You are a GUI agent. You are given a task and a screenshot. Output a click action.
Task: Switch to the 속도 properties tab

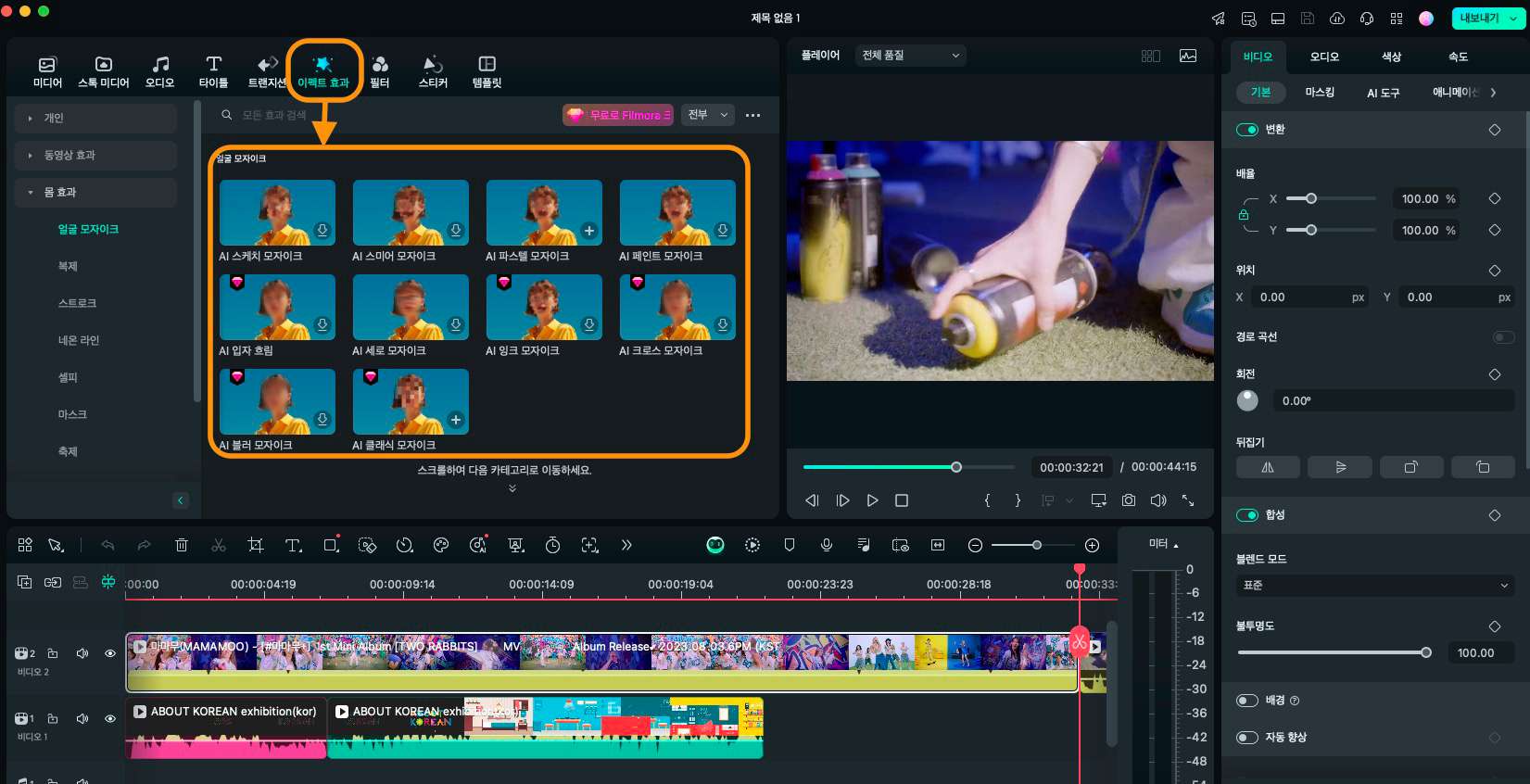point(1458,57)
